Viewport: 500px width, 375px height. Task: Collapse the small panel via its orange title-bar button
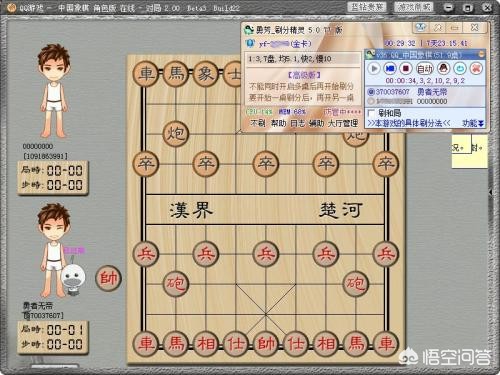(481, 54)
